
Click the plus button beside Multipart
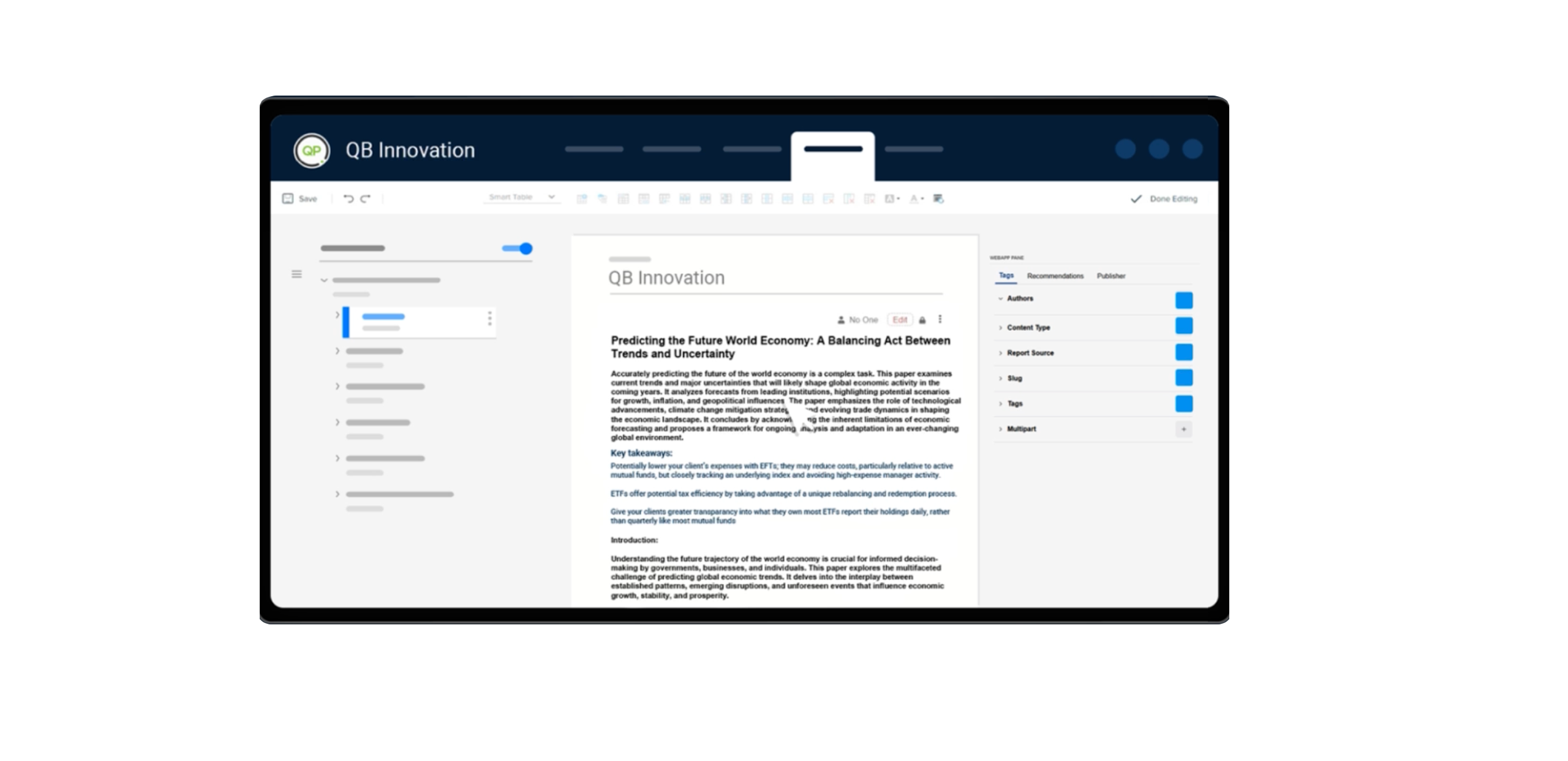[1183, 430]
